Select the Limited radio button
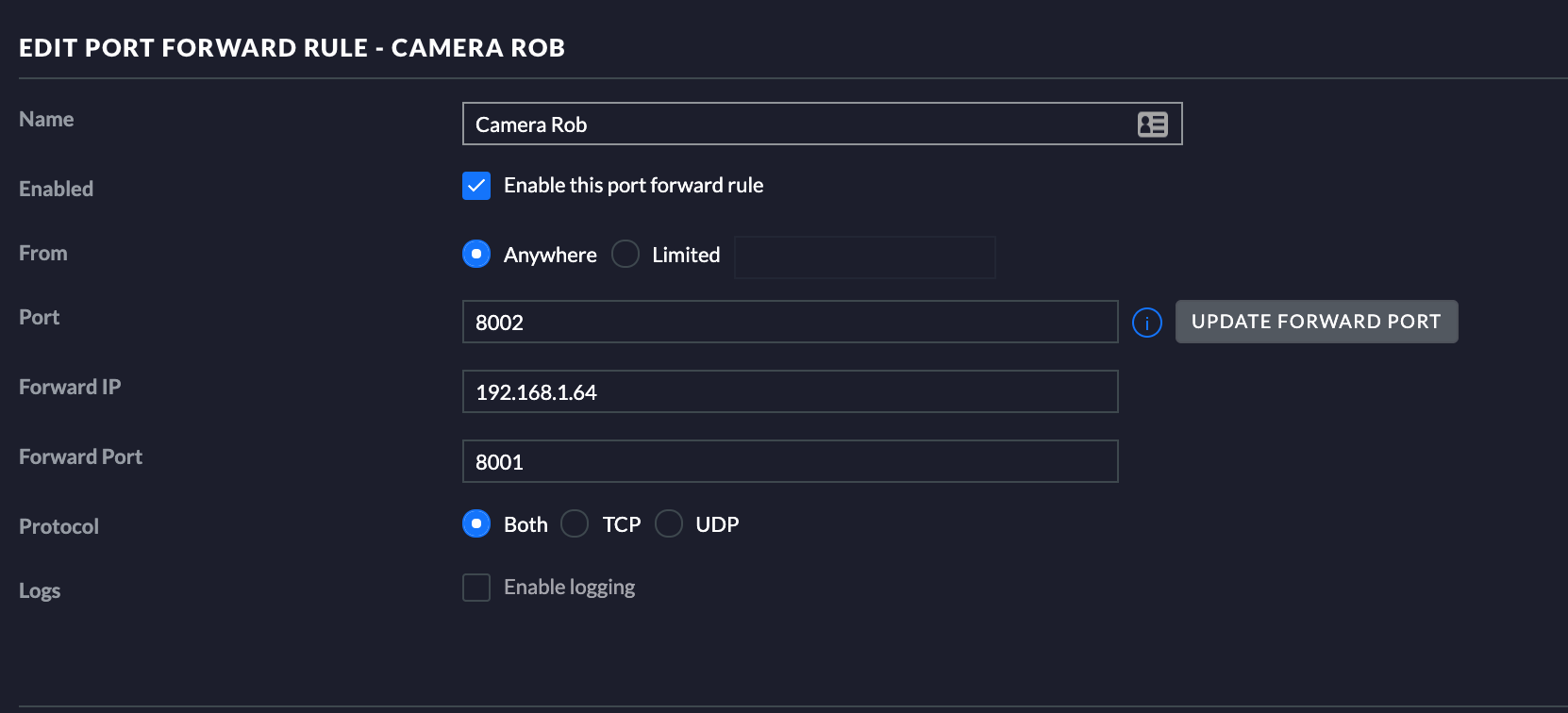Viewport: 1568px width, 713px height. (x=626, y=254)
